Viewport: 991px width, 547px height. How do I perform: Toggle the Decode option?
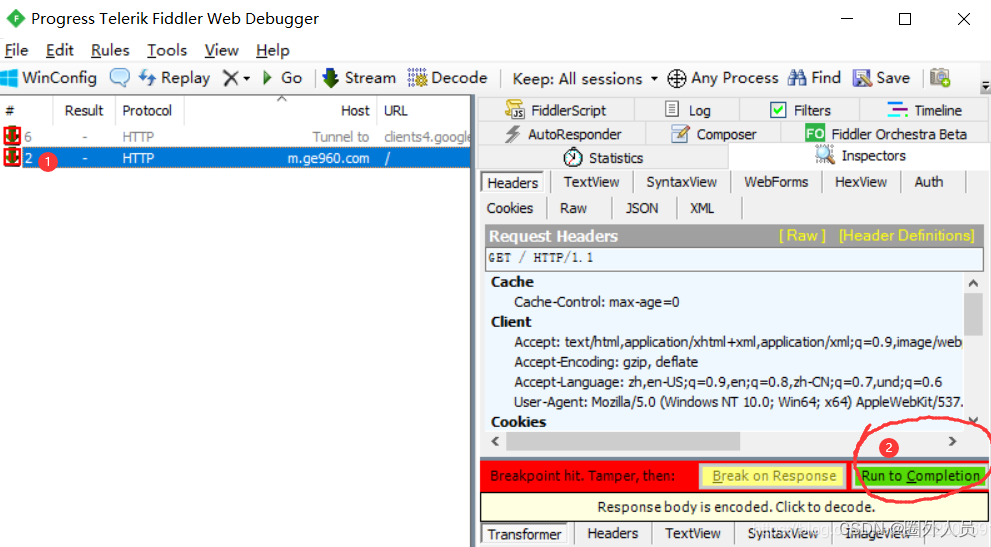click(447, 78)
